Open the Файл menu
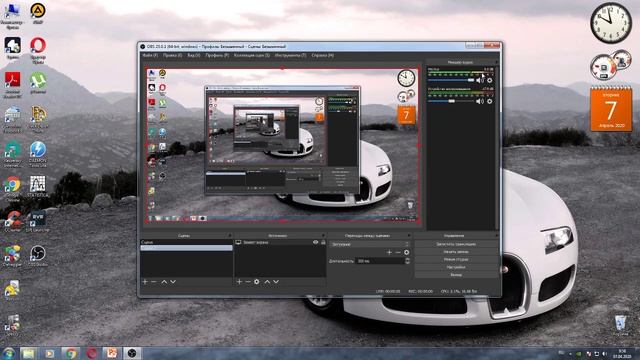640x360 pixels. tap(150, 55)
